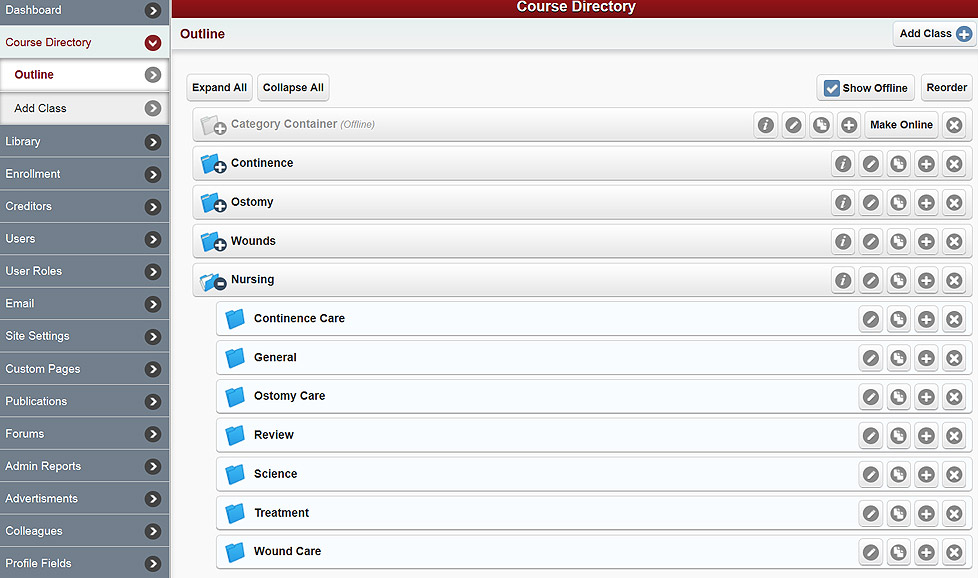The width and height of the screenshot is (978, 578).
Task: Copy the General subcategory
Action: click(898, 358)
